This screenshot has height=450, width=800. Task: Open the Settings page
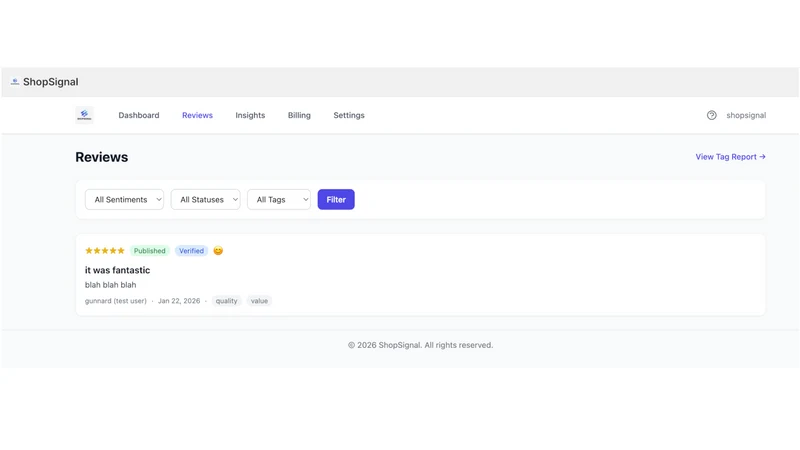tap(349, 115)
